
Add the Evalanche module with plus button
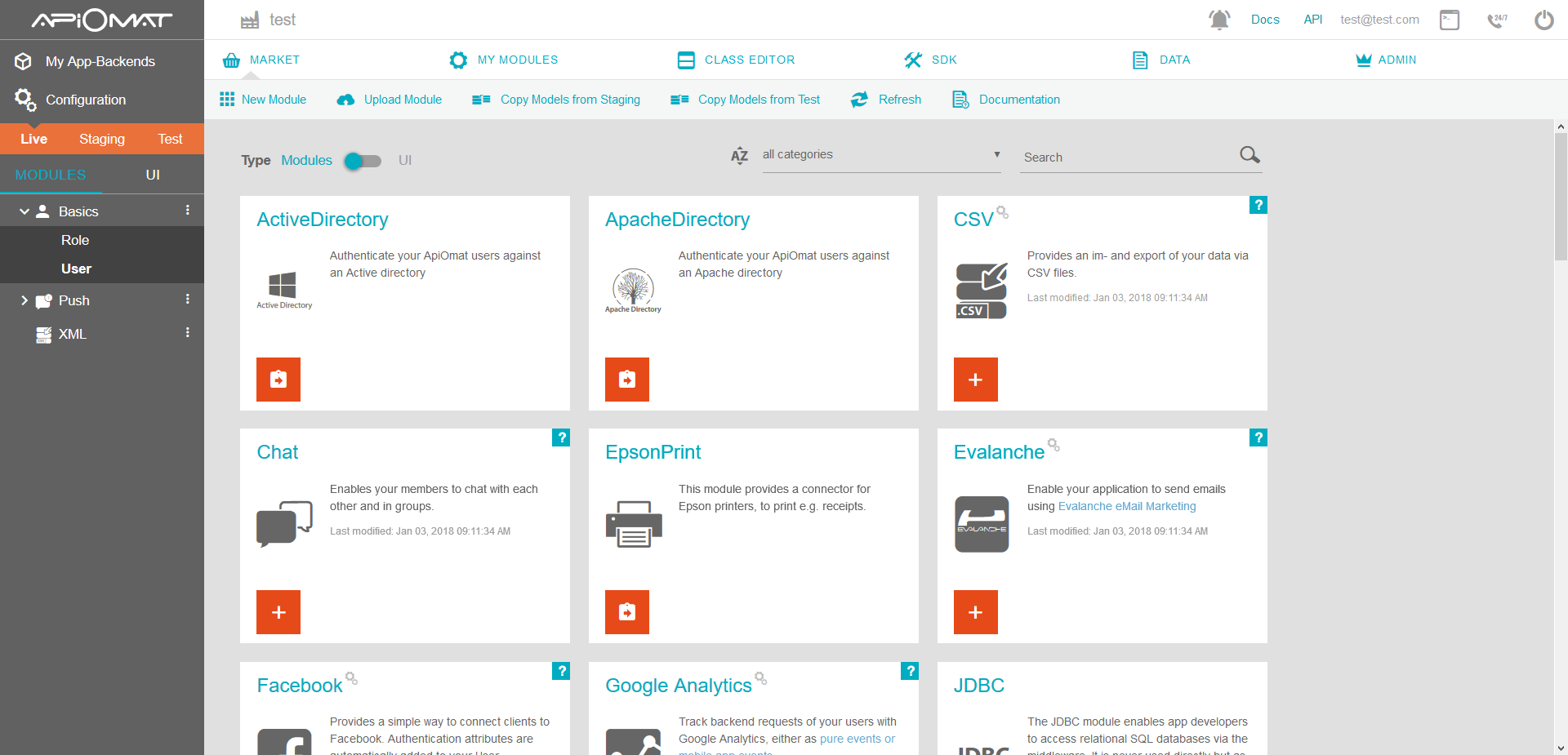[976, 612]
